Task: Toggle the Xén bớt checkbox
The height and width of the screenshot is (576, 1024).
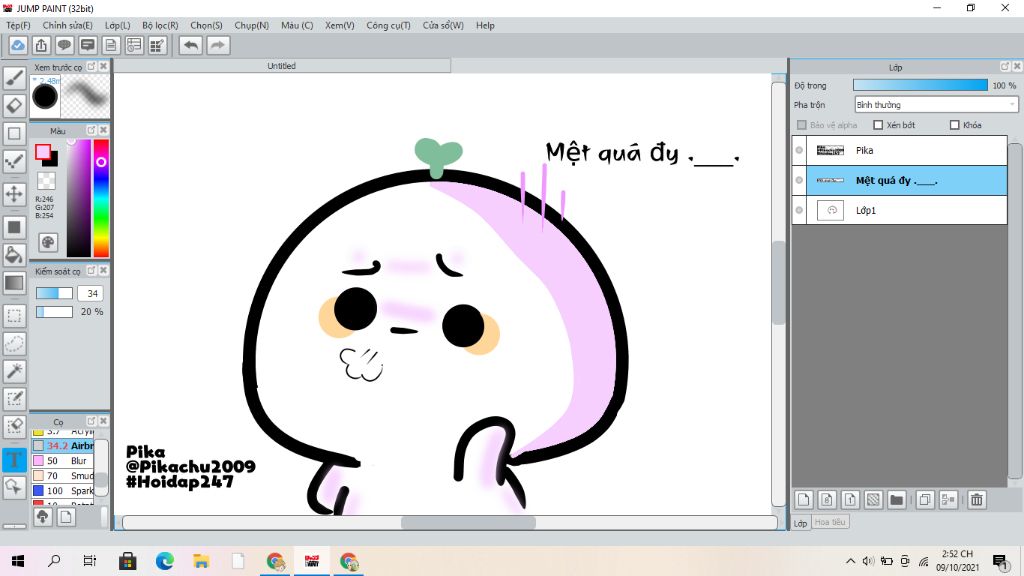Action: point(878,125)
